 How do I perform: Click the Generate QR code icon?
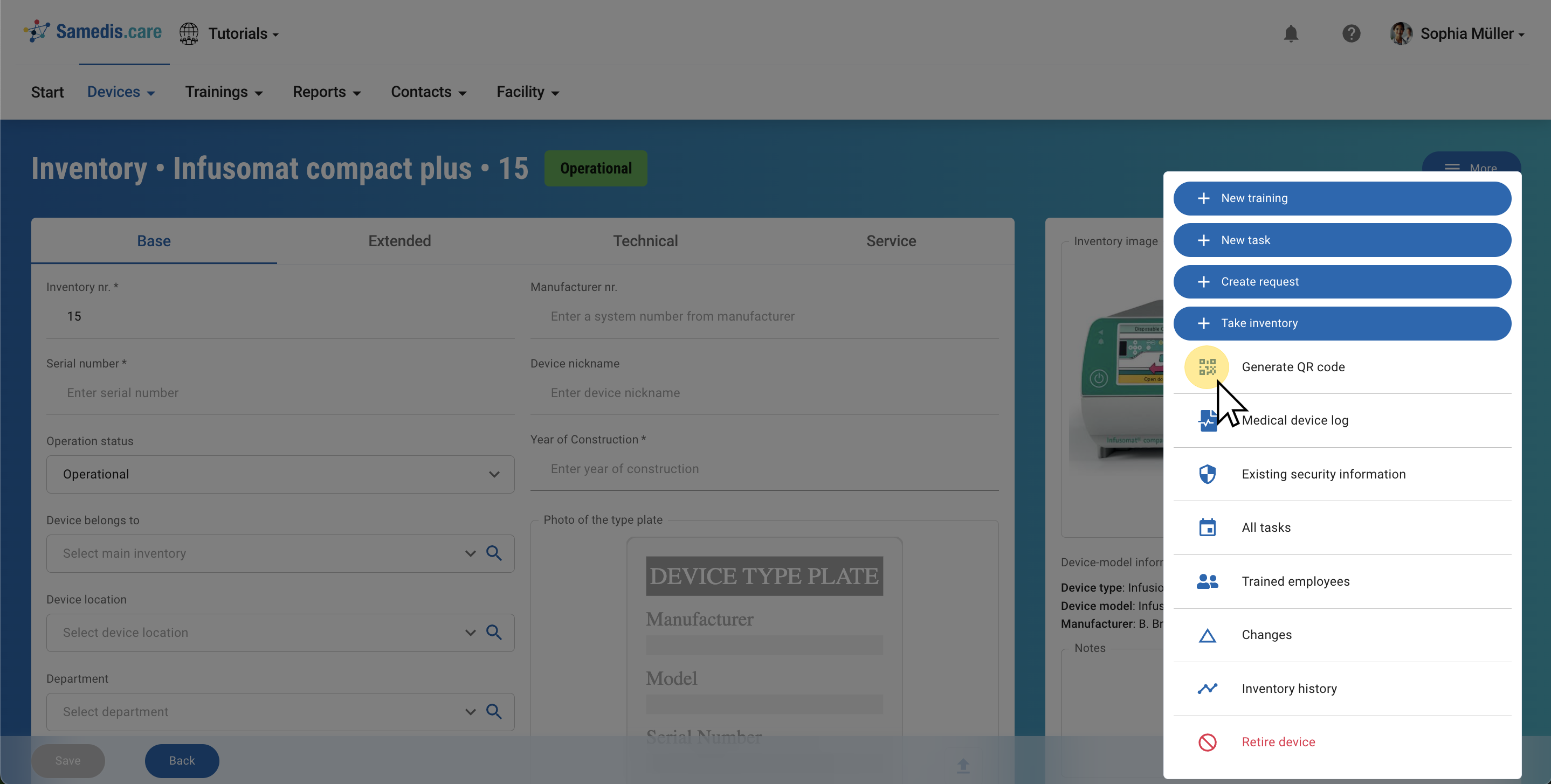(1207, 367)
